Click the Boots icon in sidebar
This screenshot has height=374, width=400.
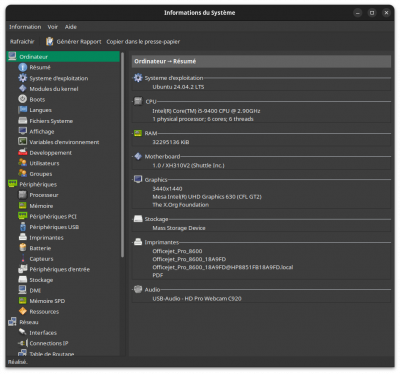pyautogui.click(x=23, y=99)
